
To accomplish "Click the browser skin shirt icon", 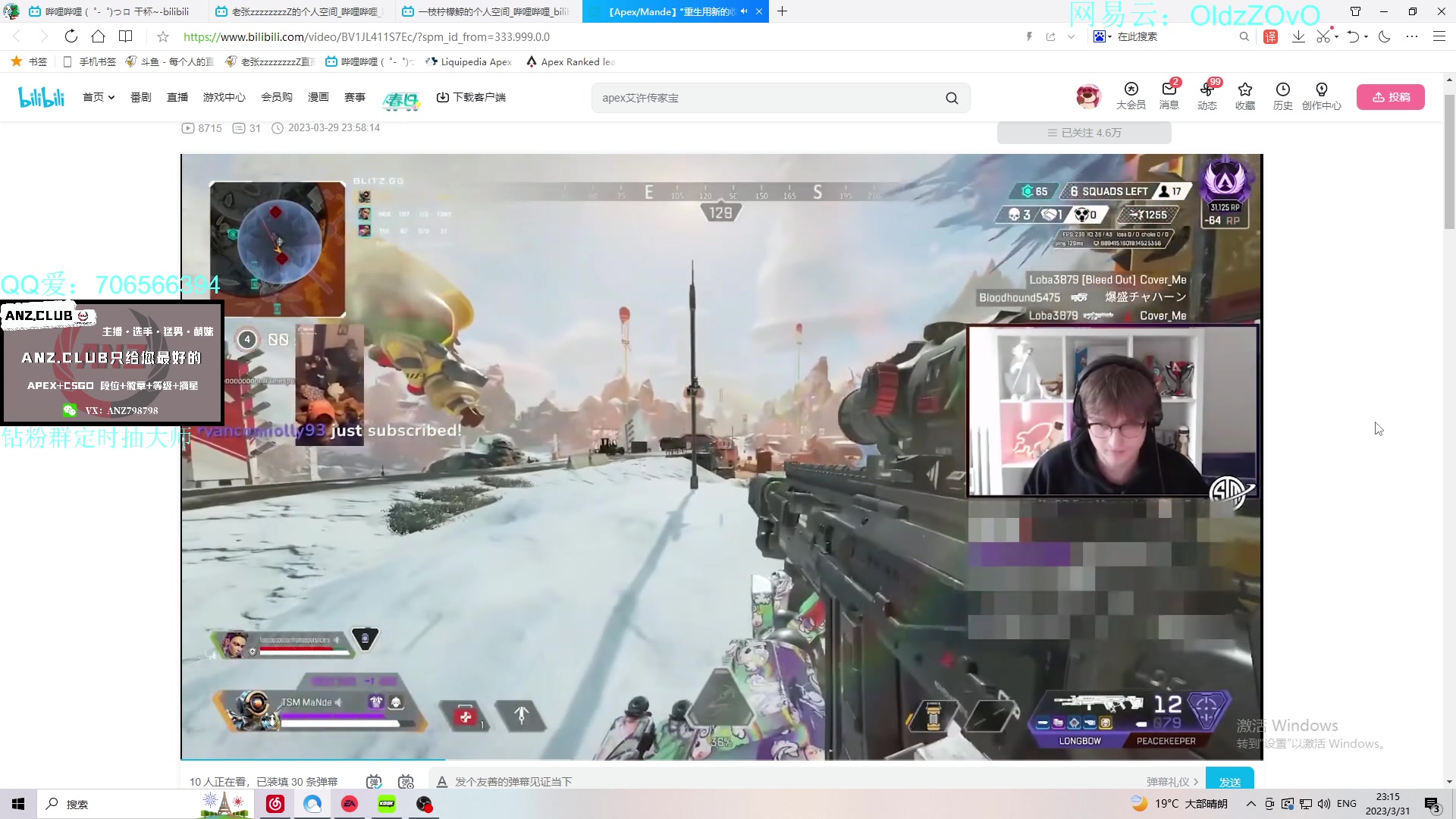I will pos(1355,11).
